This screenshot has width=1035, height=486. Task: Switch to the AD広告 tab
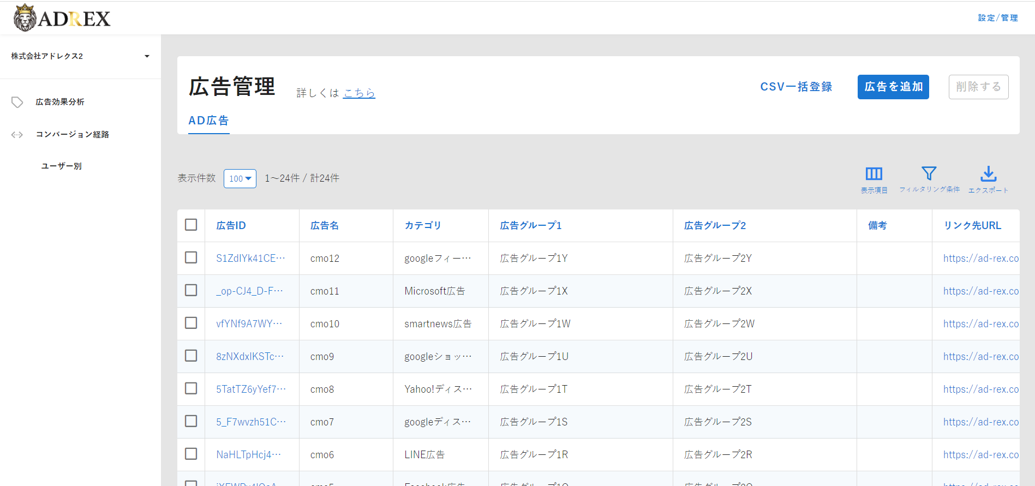point(209,121)
